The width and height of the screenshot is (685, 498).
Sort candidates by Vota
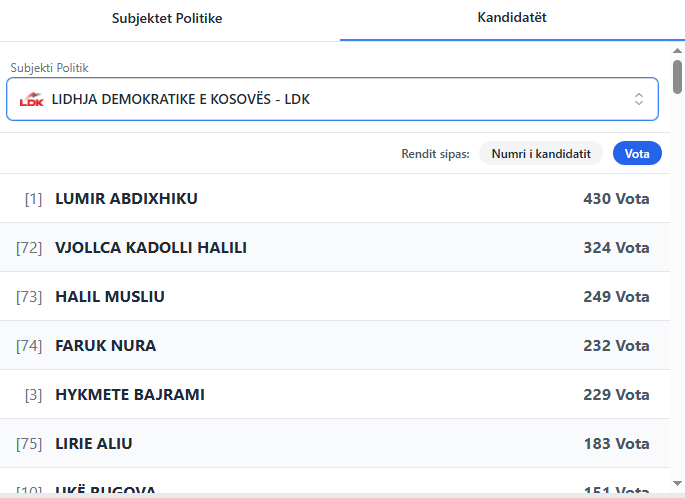pyautogui.click(x=637, y=154)
